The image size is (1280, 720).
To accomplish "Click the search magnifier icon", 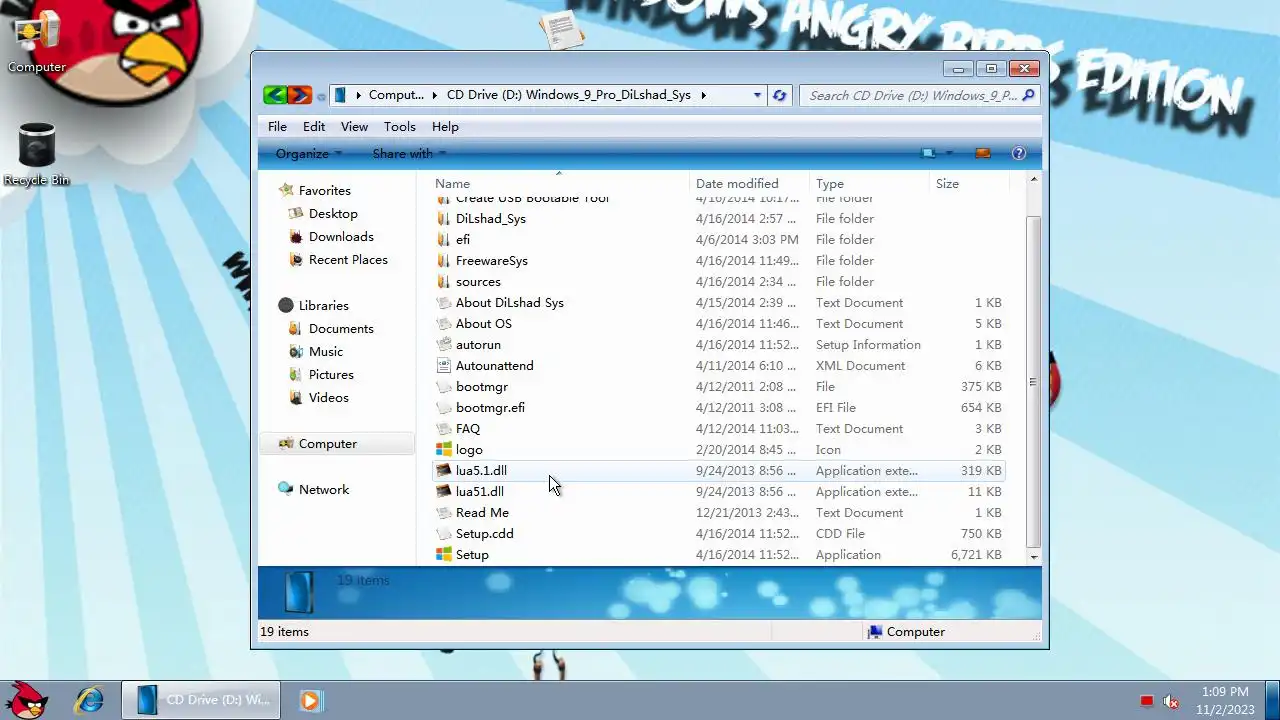I will click(1029, 95).
